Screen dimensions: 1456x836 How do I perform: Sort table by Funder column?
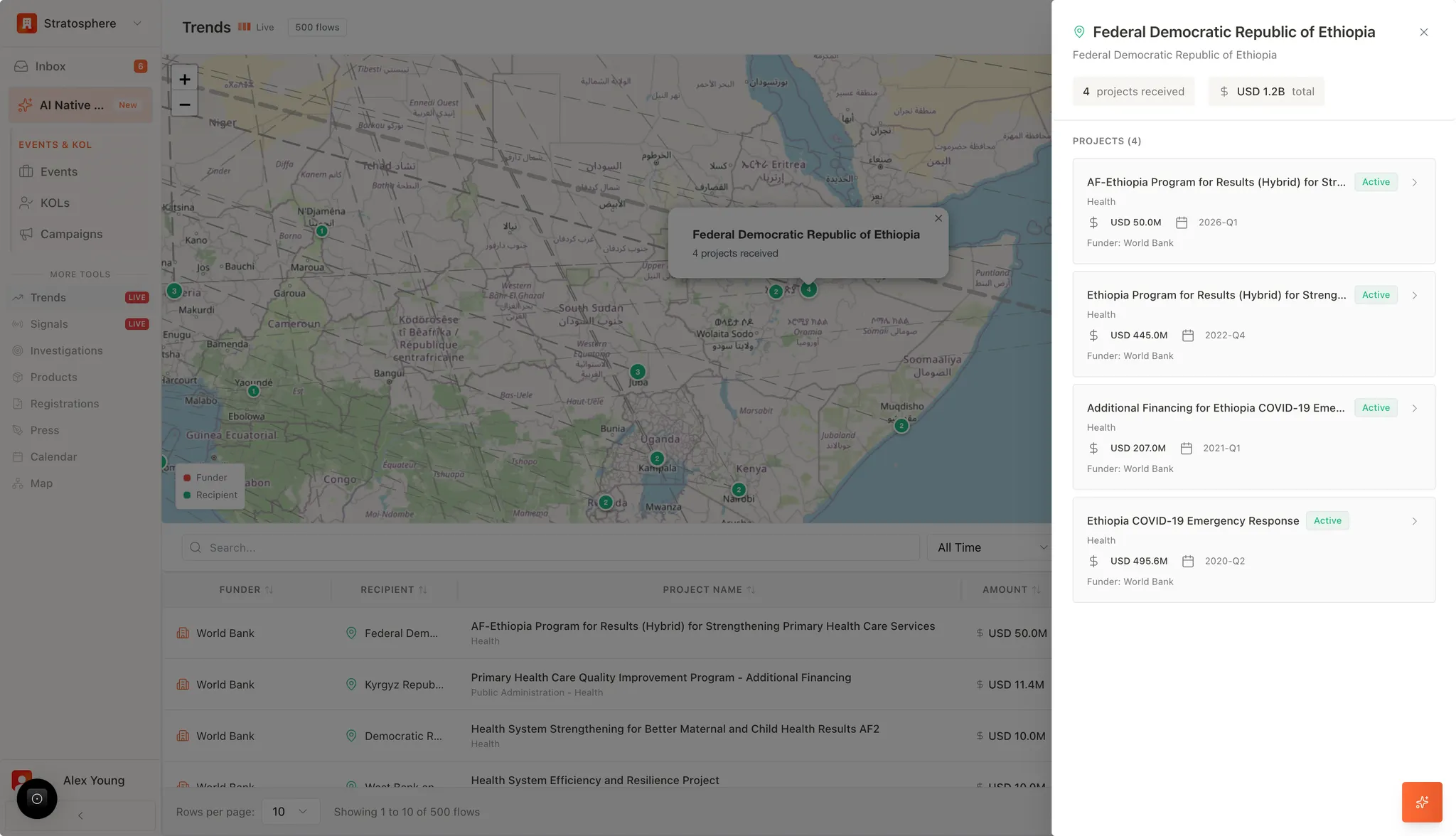(x=246, y=590)
